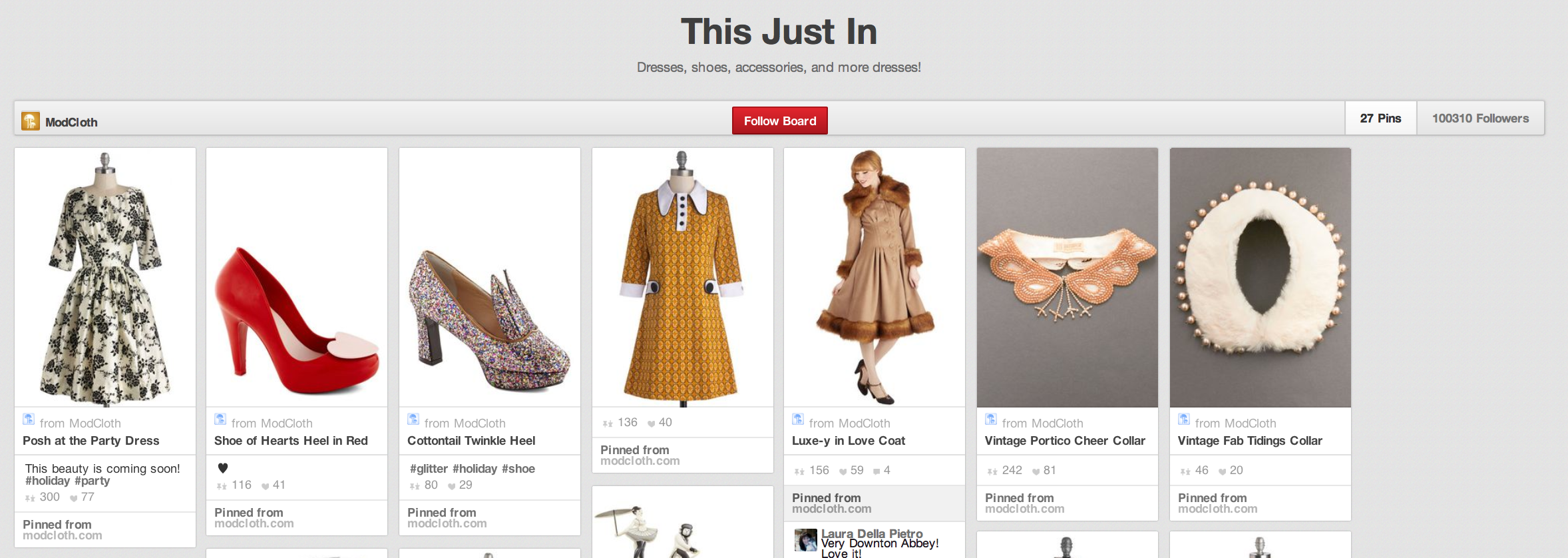Open the Luxe-y in Love Coat image
This screenshot has width=1568, height=558.
point(875,277)
